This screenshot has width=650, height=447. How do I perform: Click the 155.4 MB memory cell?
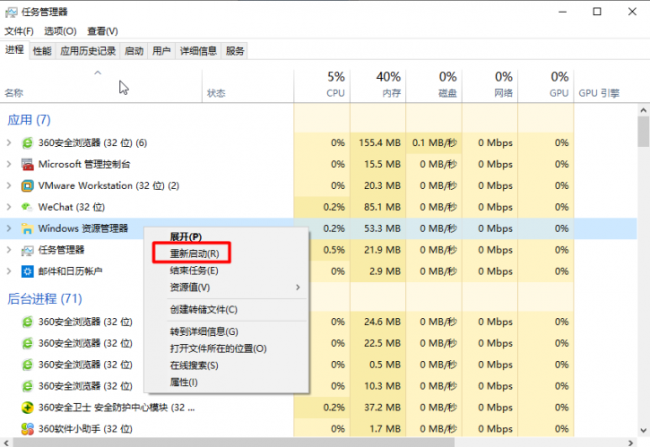click(x=380, y=143)
